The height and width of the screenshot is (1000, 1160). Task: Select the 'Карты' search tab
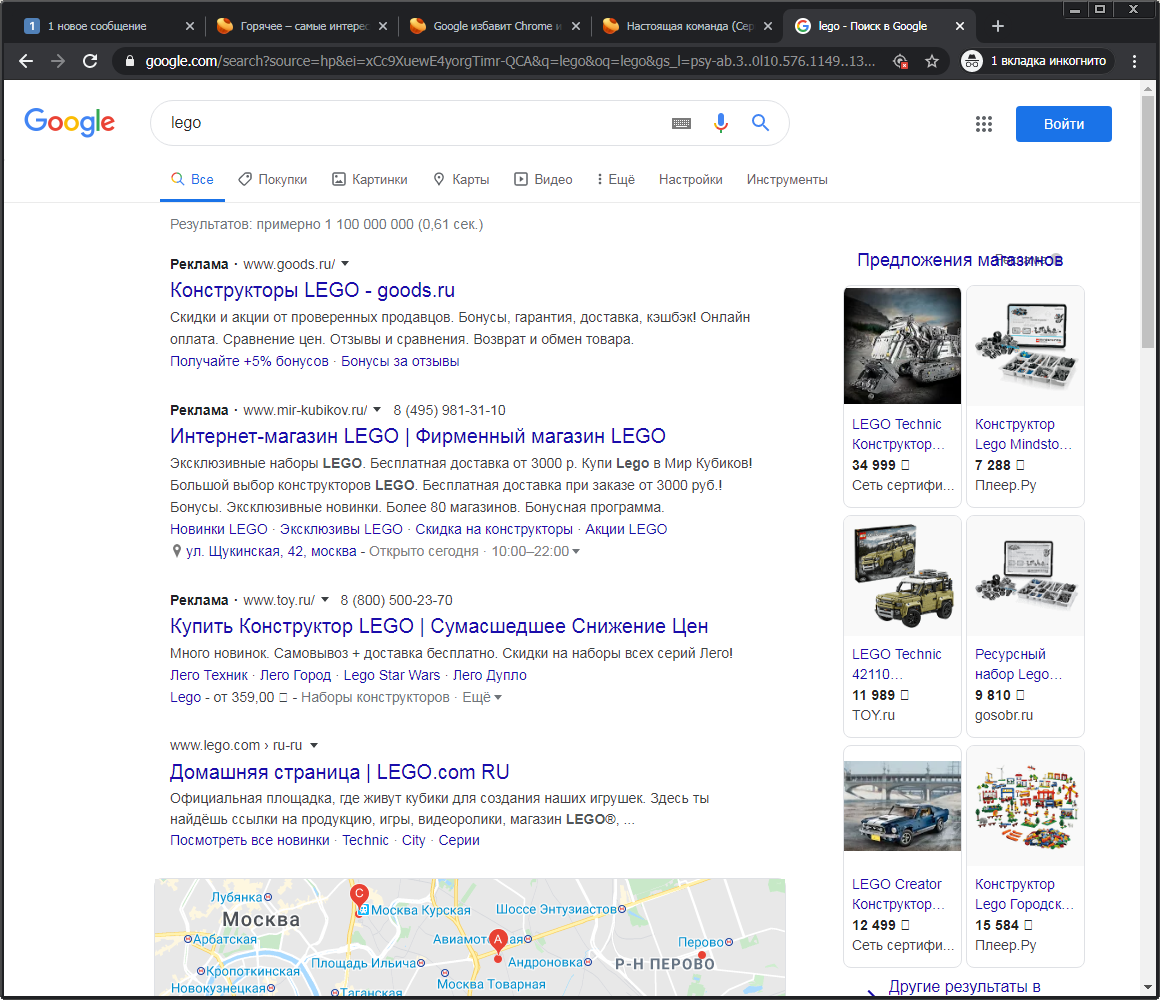click(x=462, y=180)
